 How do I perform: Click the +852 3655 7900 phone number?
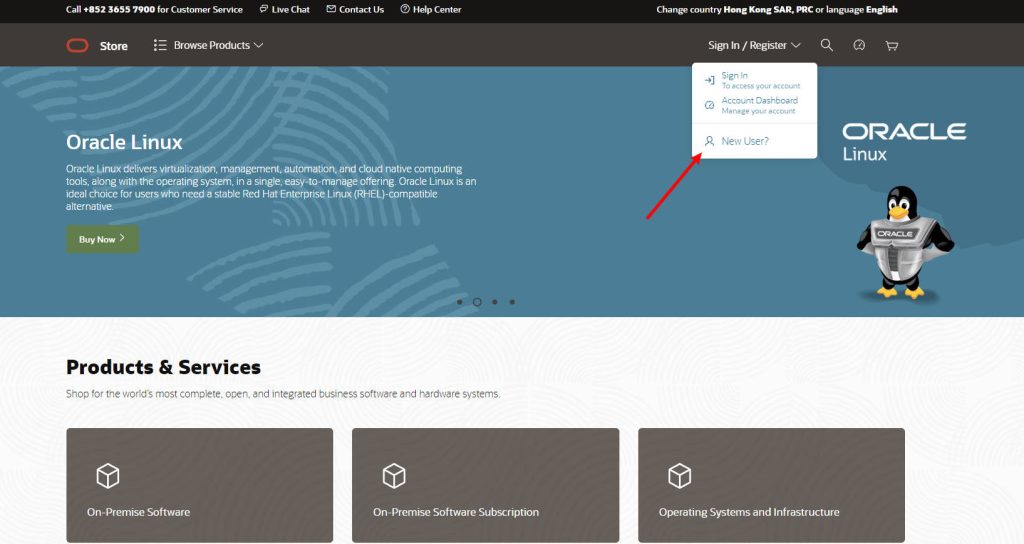point(119,9)
